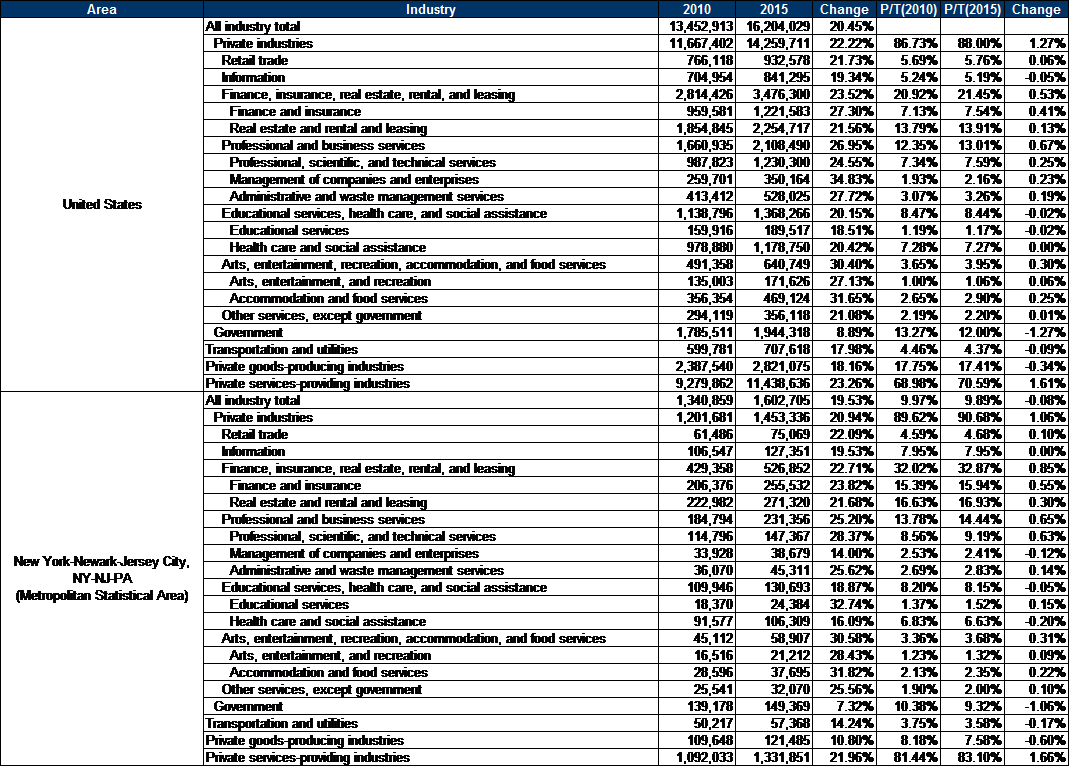The width and height of the screenshot is (1070, 767).
Task: Click the Educational services value 24,384
Action: click(774, 605)
